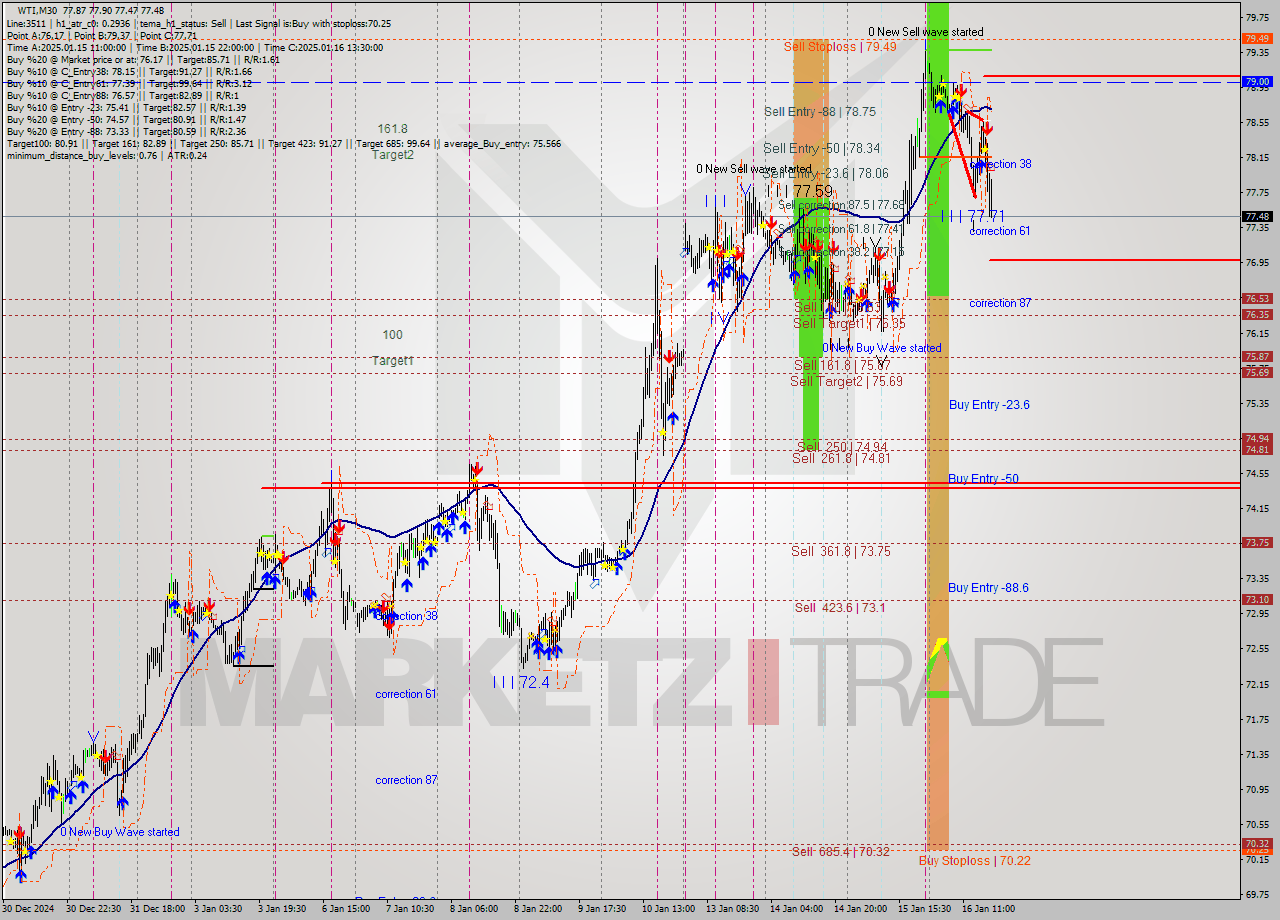
Task: Select the red 75.87 price axis tag
Action: [x=1256, y=356]
